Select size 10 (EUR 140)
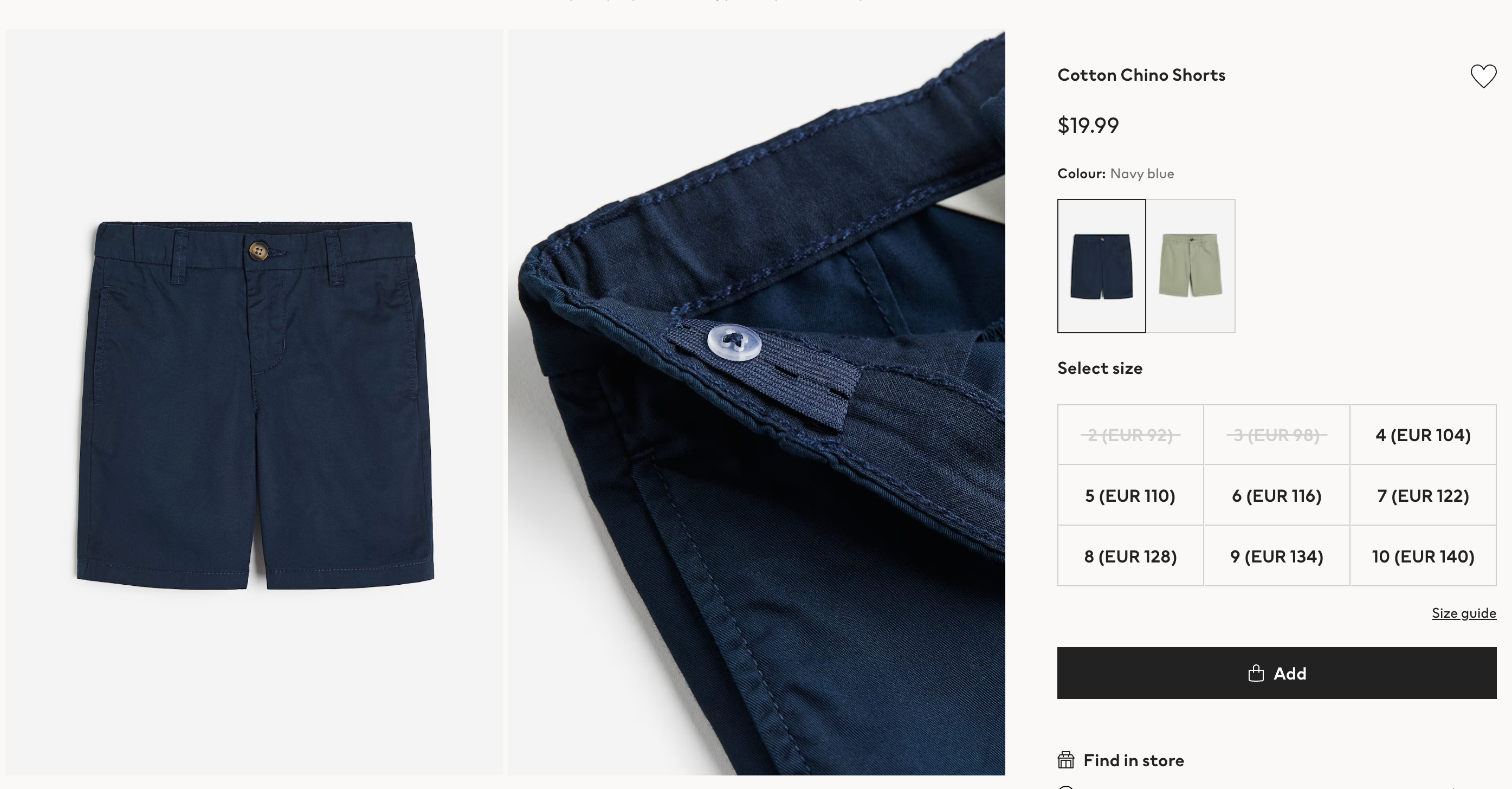The height and width of the screenshot is (789, 1512). (x=1423, y=556)
